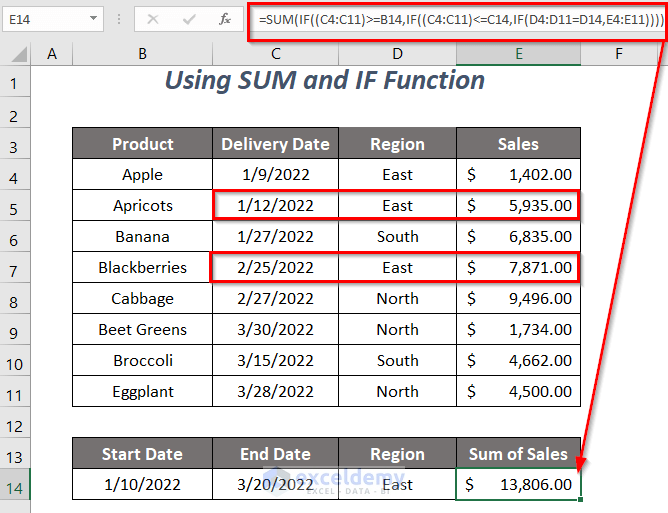Select the Blackberries sales value cell

point(518,268)
